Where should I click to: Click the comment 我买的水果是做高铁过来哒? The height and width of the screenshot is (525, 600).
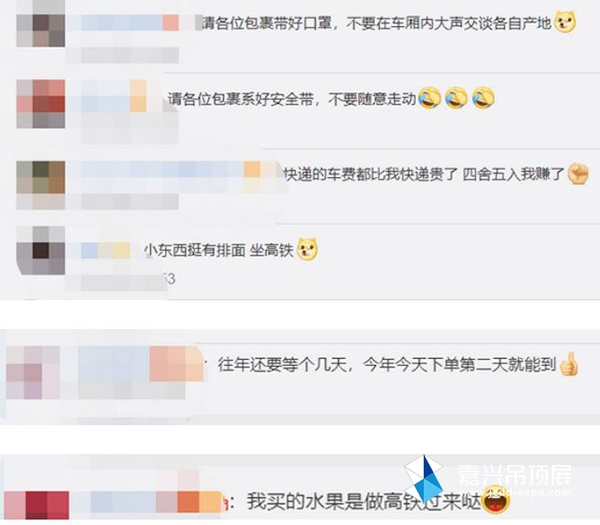point(364,501)
